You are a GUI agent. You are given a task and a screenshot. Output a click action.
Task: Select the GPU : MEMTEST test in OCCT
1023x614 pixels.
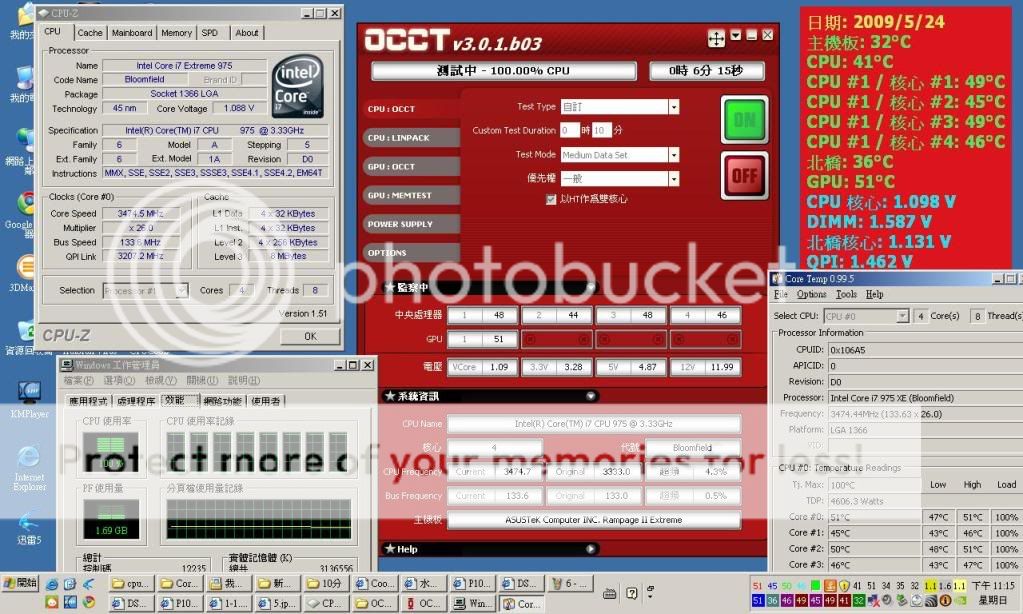(x=412, y=195)
